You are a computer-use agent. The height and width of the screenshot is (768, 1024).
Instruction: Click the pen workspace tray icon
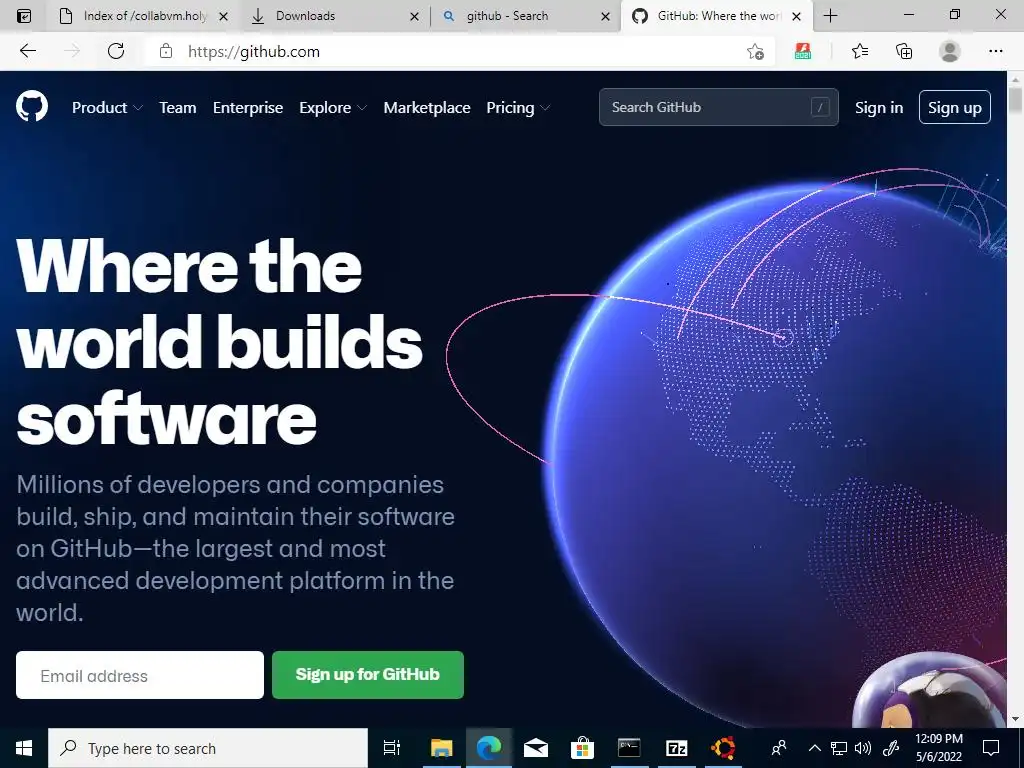tap(891, 748)
